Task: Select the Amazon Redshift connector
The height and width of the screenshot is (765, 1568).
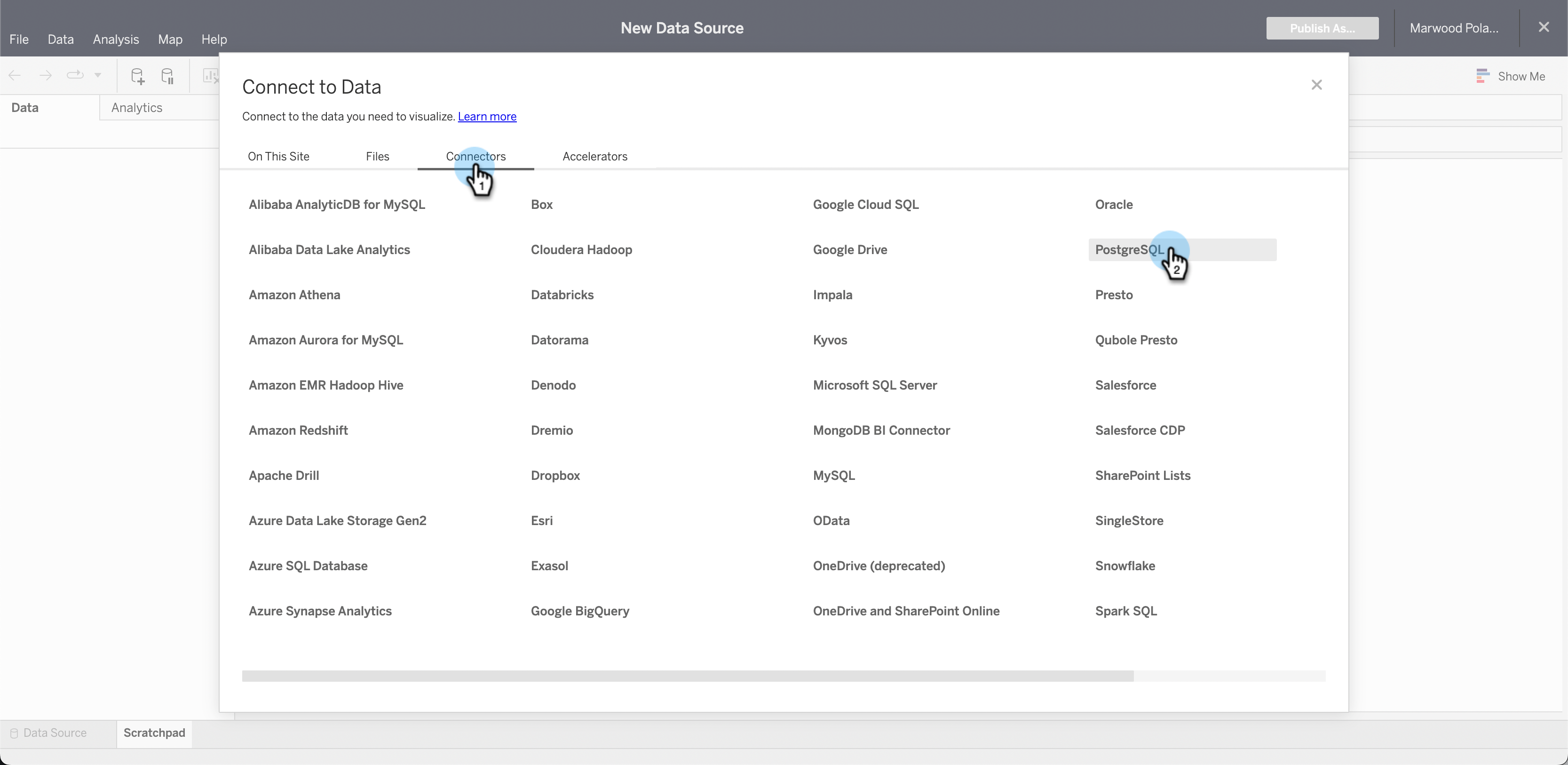Action: (298, 430)
